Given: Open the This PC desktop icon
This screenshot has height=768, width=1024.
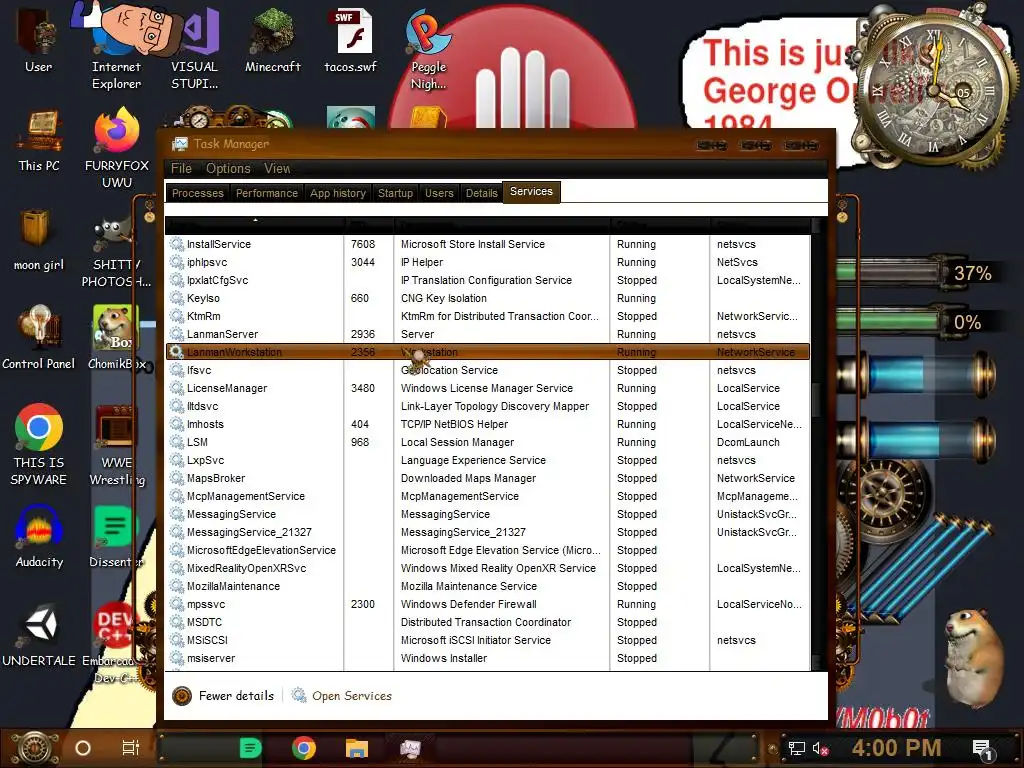Looking at the screenshot, I should click(x=39, y=141).
